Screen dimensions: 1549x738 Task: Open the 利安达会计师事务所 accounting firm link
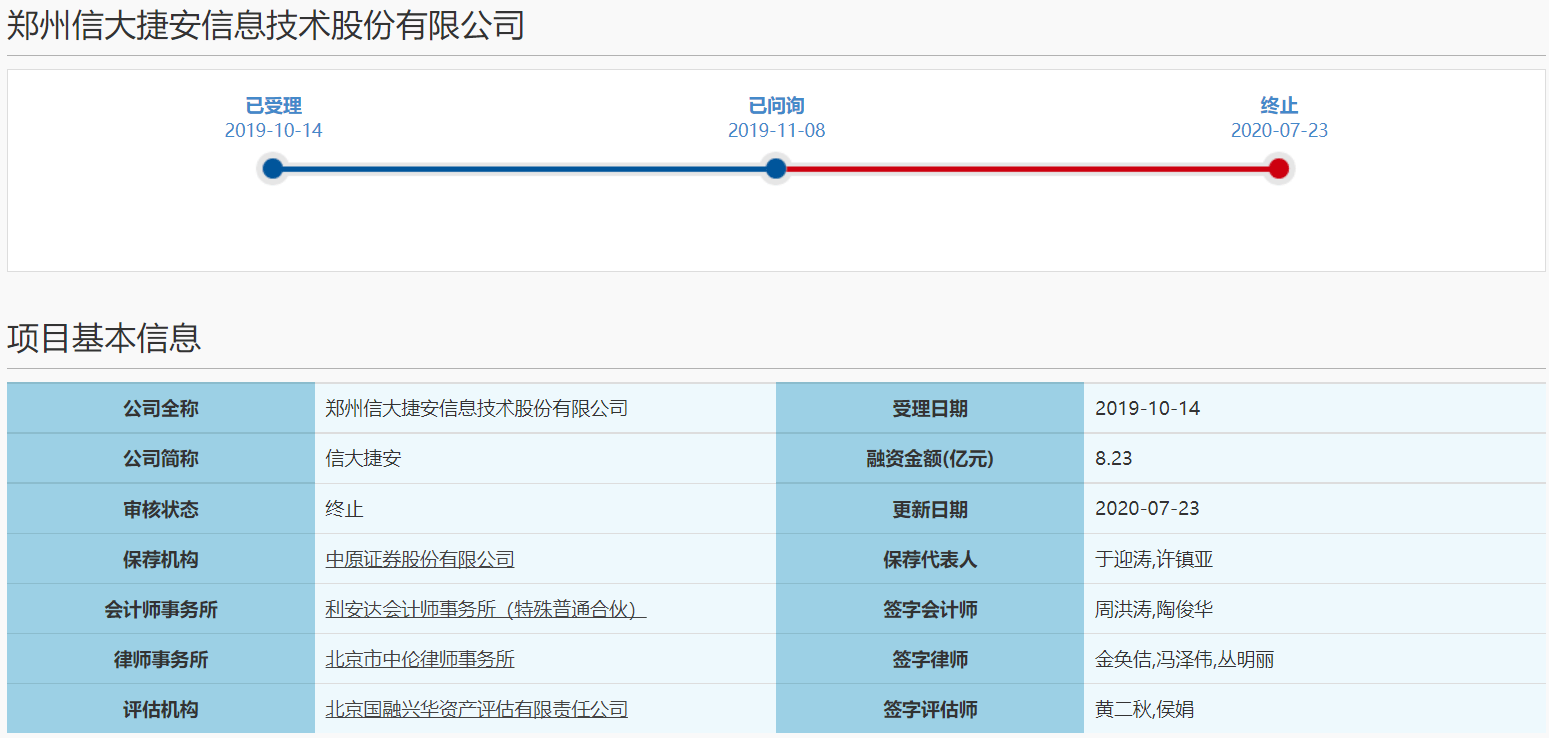(x=484, y=609)
